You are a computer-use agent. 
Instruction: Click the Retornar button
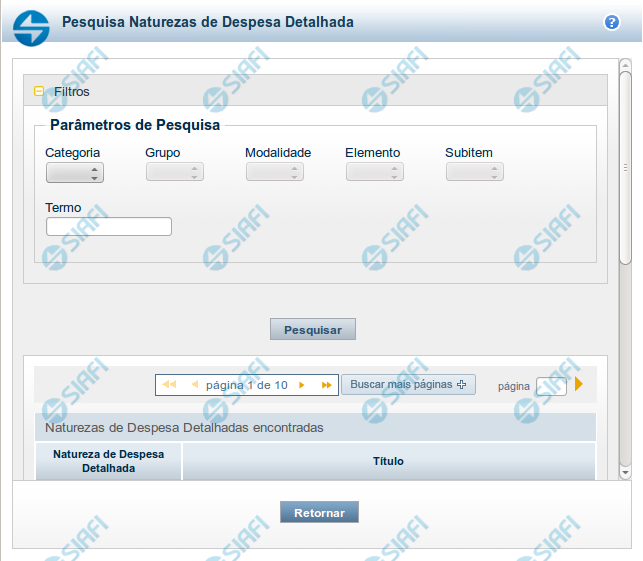pos(319,512)
